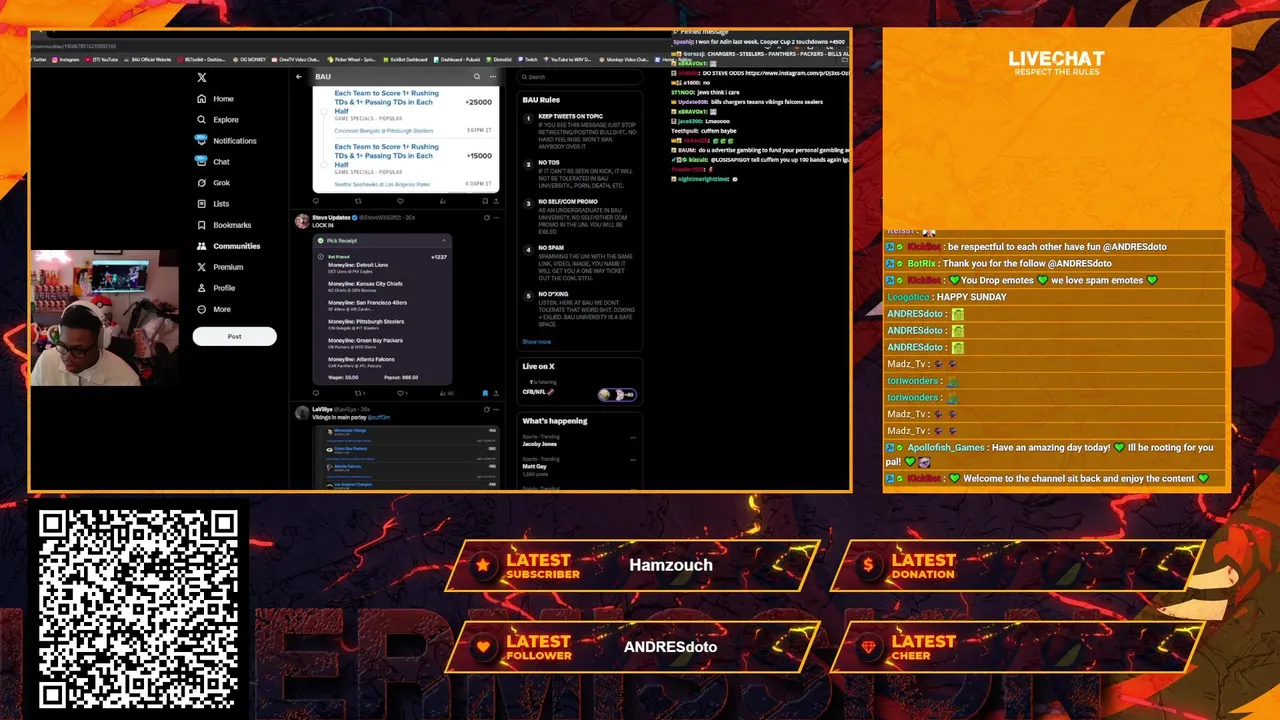The image size is (1280, 720).
Task: Collapse the Pick Receipt card chevron
Action: pos(444,240)
